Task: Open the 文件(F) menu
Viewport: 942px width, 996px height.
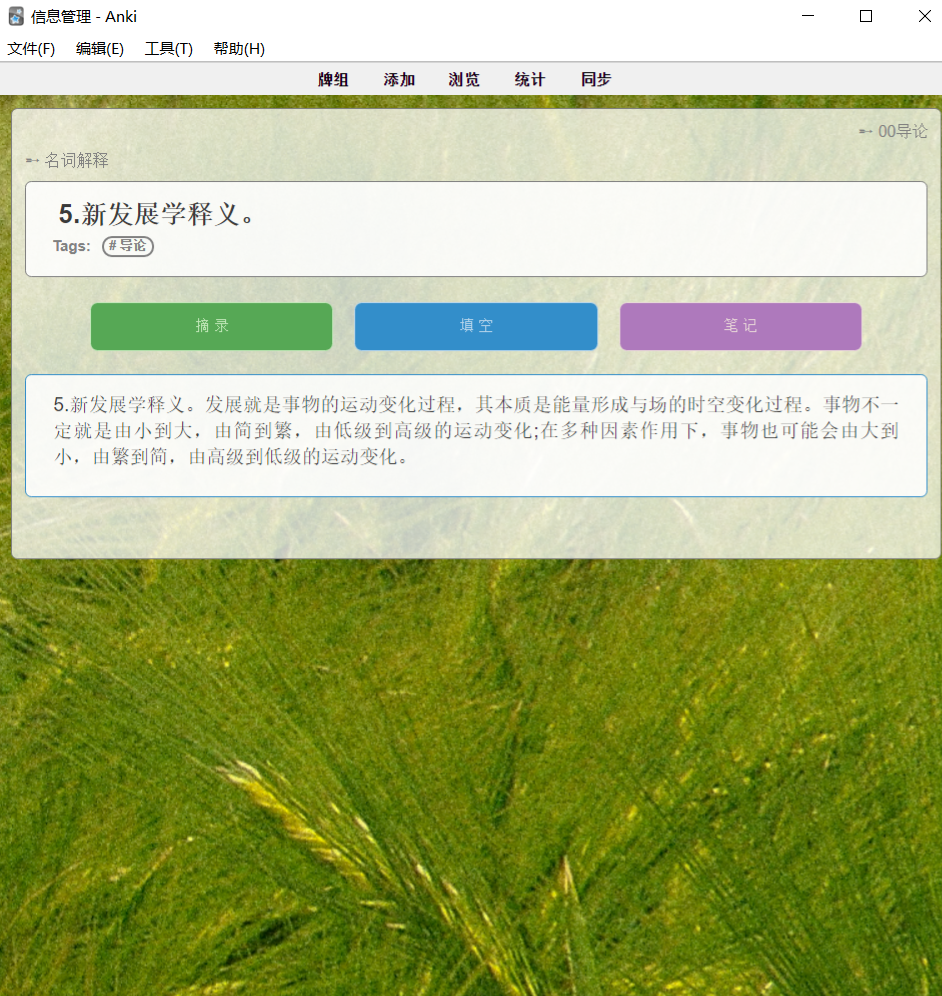Action: 31,49
